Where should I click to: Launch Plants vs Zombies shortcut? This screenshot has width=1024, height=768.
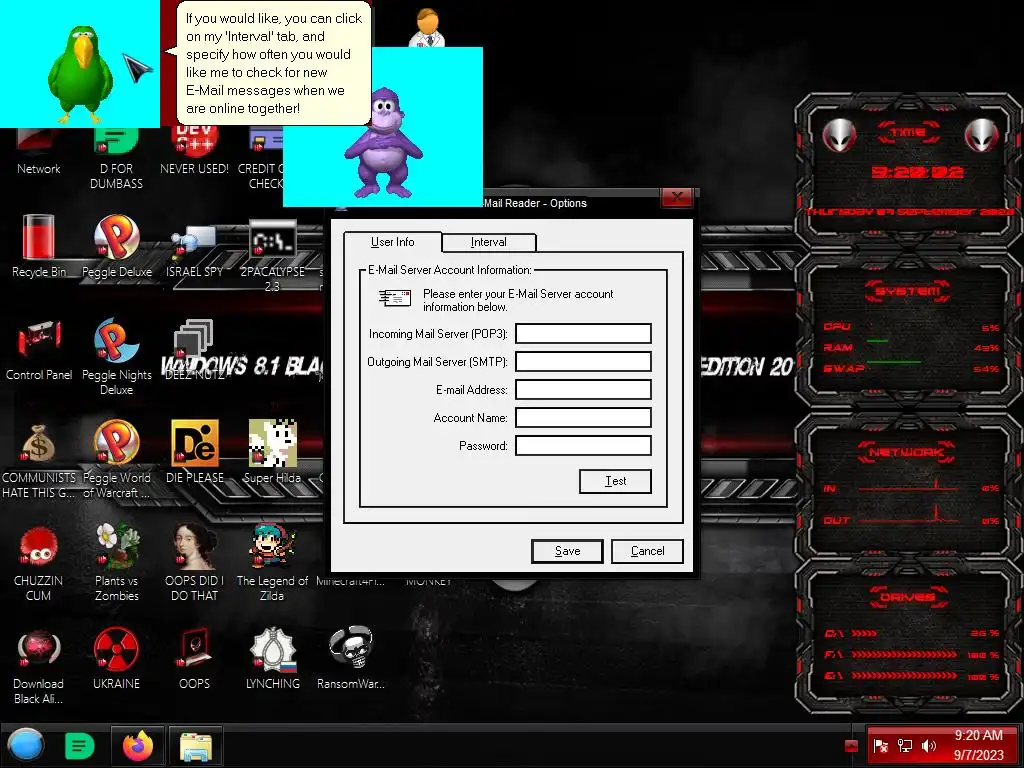coord(117,562)
